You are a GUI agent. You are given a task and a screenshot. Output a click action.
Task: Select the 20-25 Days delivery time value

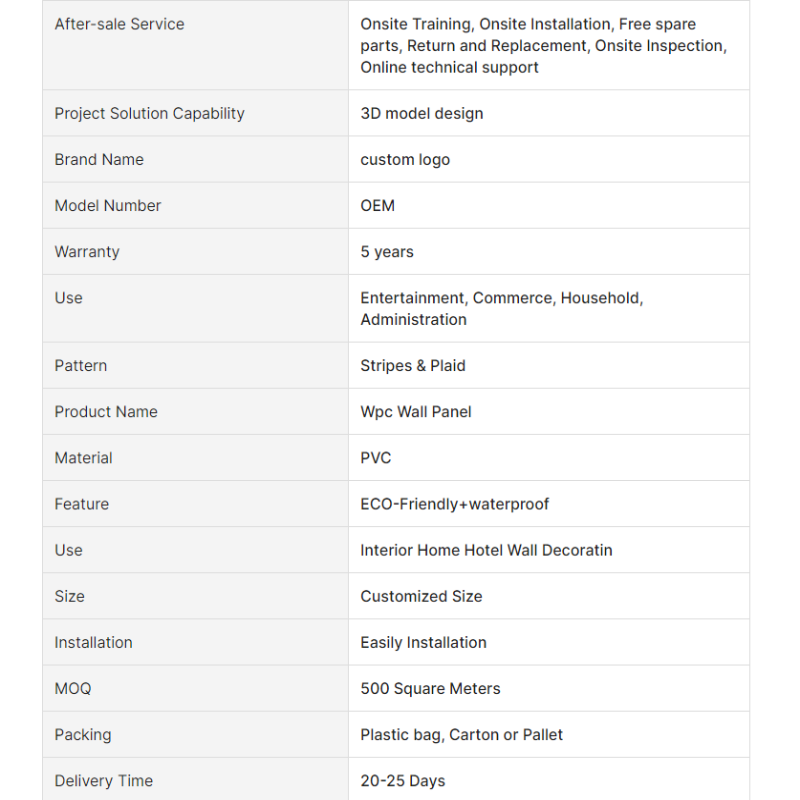[403, 779]
